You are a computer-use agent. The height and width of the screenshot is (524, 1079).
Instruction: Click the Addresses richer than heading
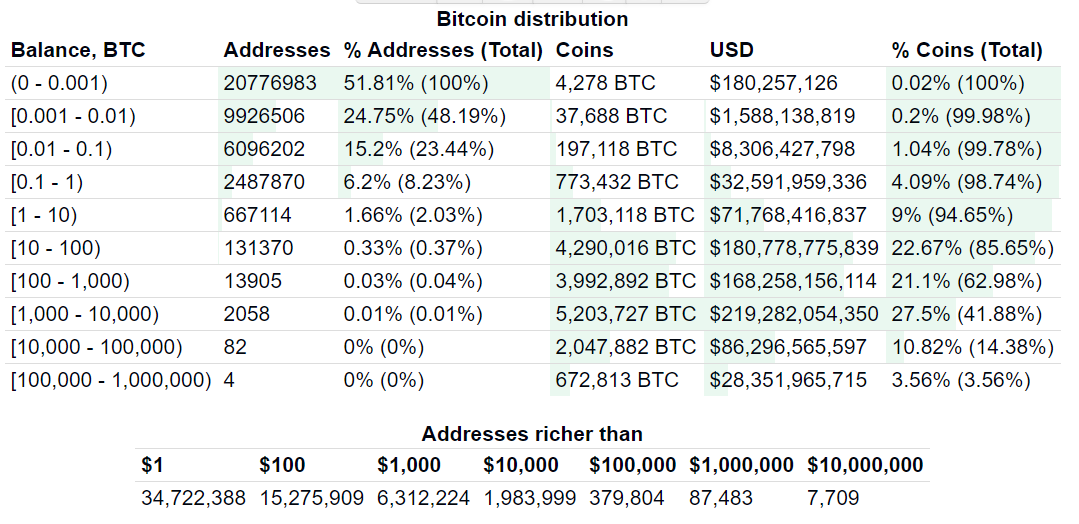pos(532,434)
